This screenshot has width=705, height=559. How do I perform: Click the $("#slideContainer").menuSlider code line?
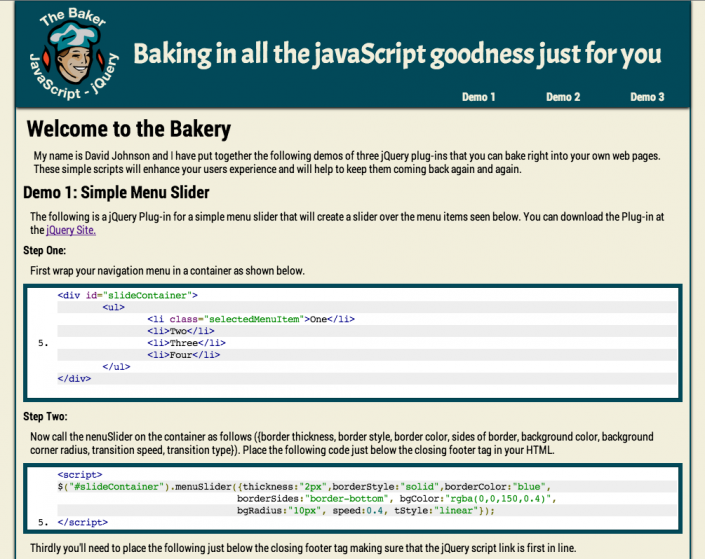click(x=304, y=487)
